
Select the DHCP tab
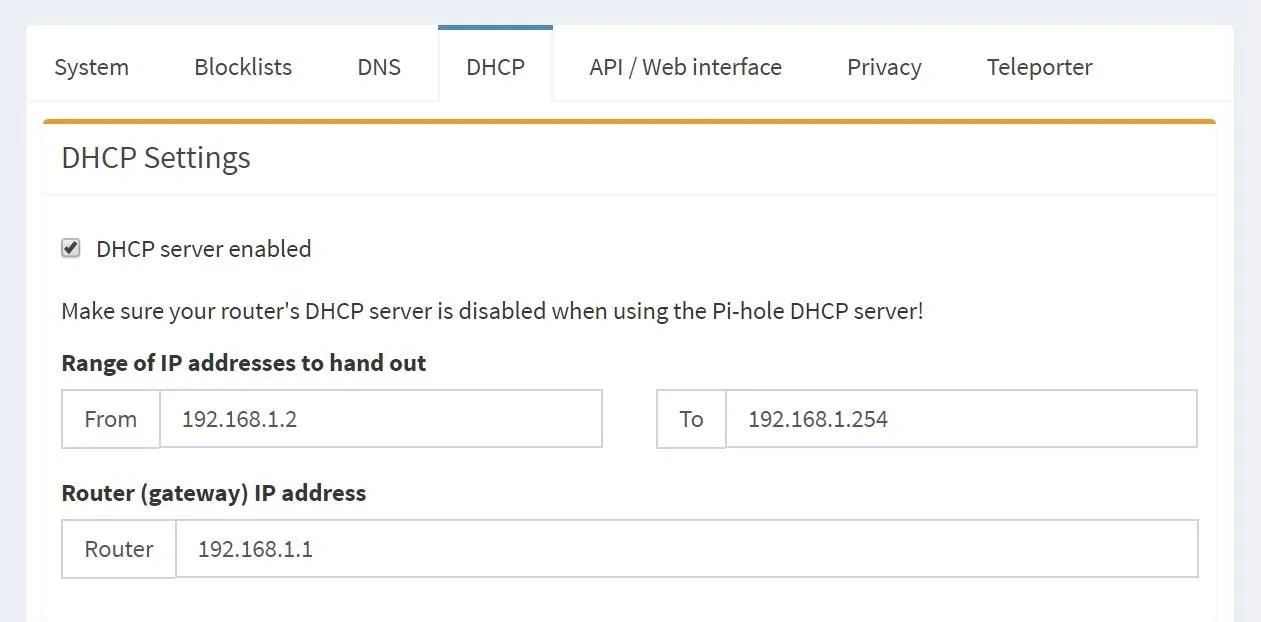[x=495, y=66]
